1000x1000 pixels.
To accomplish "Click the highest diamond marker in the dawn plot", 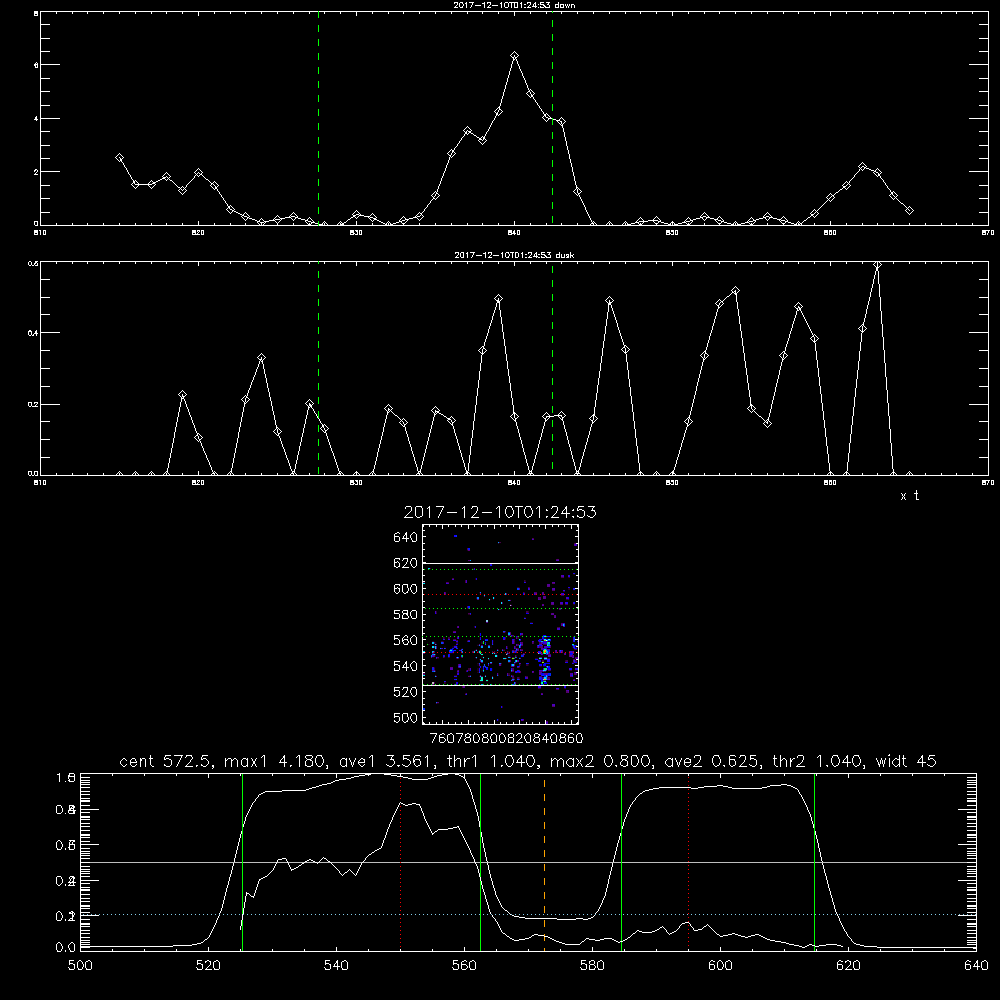I will 515,55.
